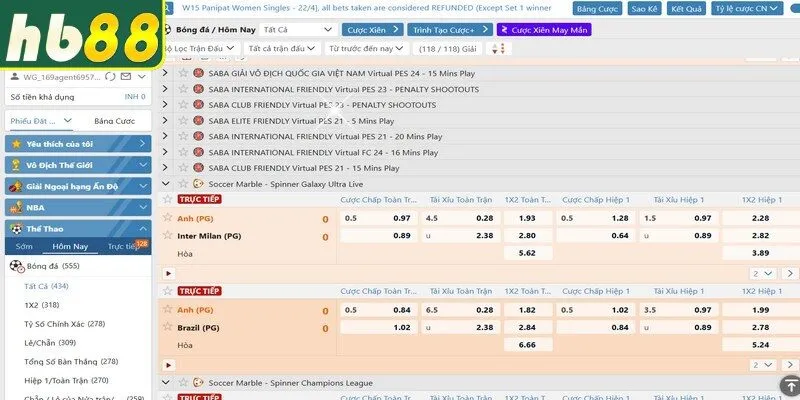The image size is (800, 400).
Task: Click the (118 / 118) Giải leagues selector
Action: coord(447,48)
